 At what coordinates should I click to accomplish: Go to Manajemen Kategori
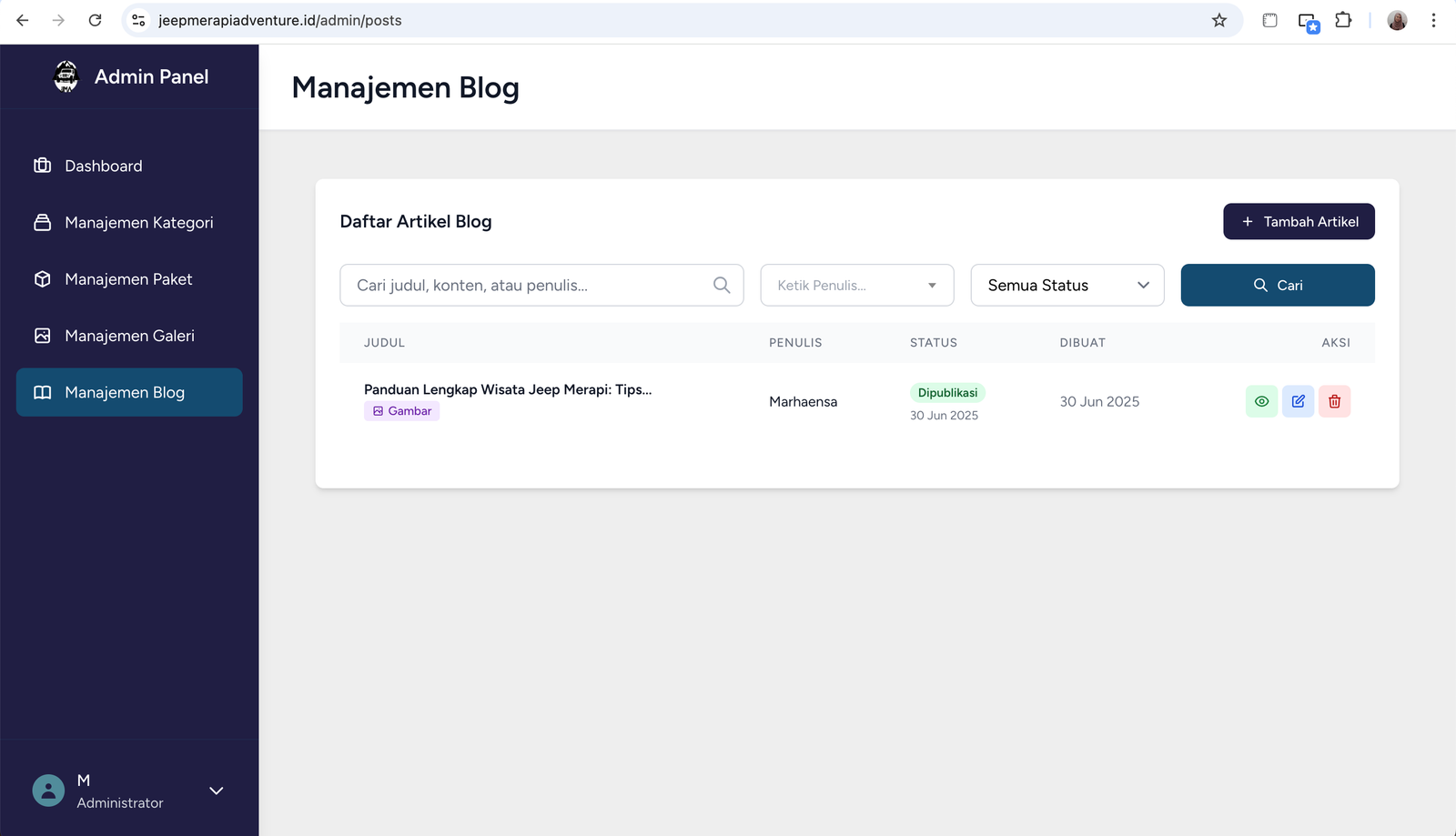coord(138,223)
